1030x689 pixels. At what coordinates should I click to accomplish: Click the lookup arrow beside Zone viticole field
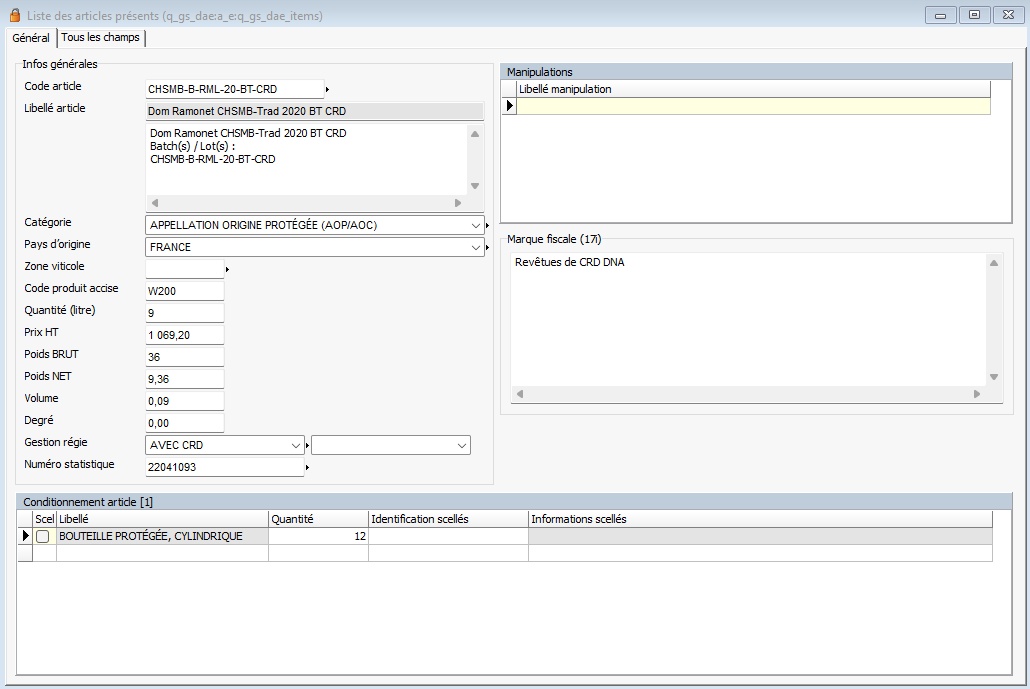click(x=227, y=269)
